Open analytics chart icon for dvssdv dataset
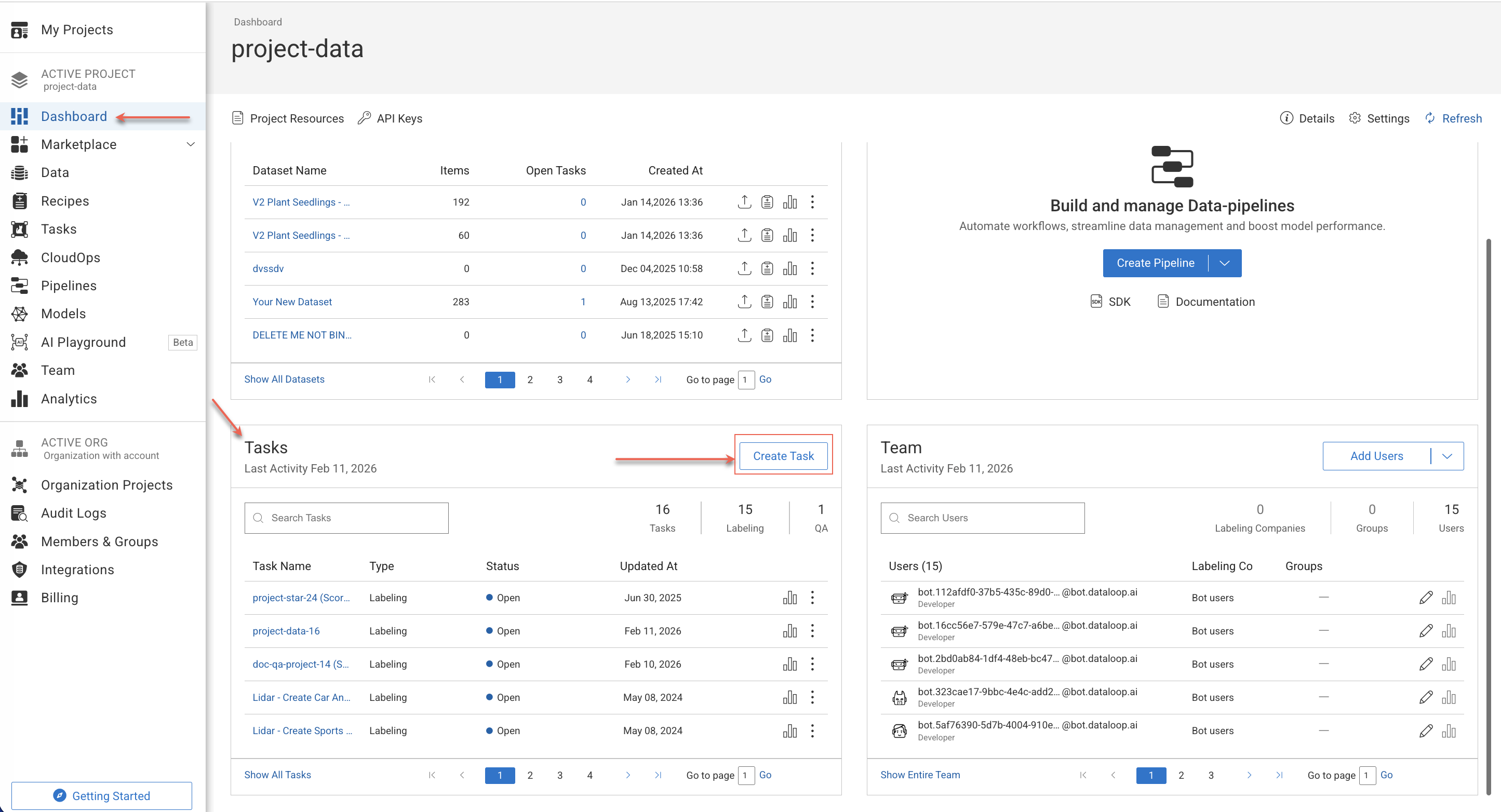Image resolution: width=1501 pixels, height=812 pixels. pyautogui.click(x=789, y=268)
